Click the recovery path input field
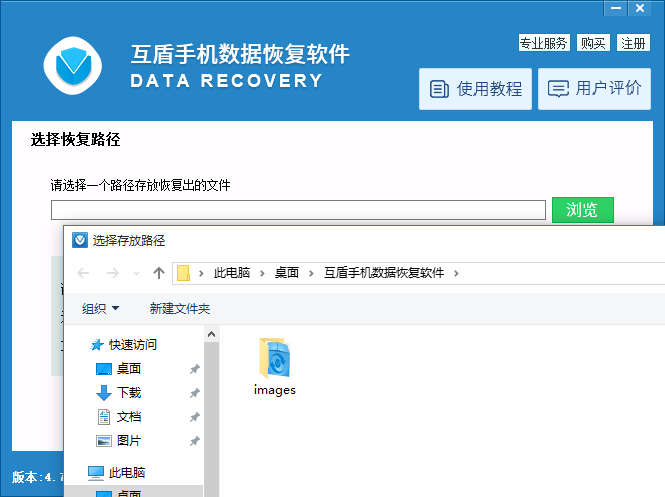 298,210
